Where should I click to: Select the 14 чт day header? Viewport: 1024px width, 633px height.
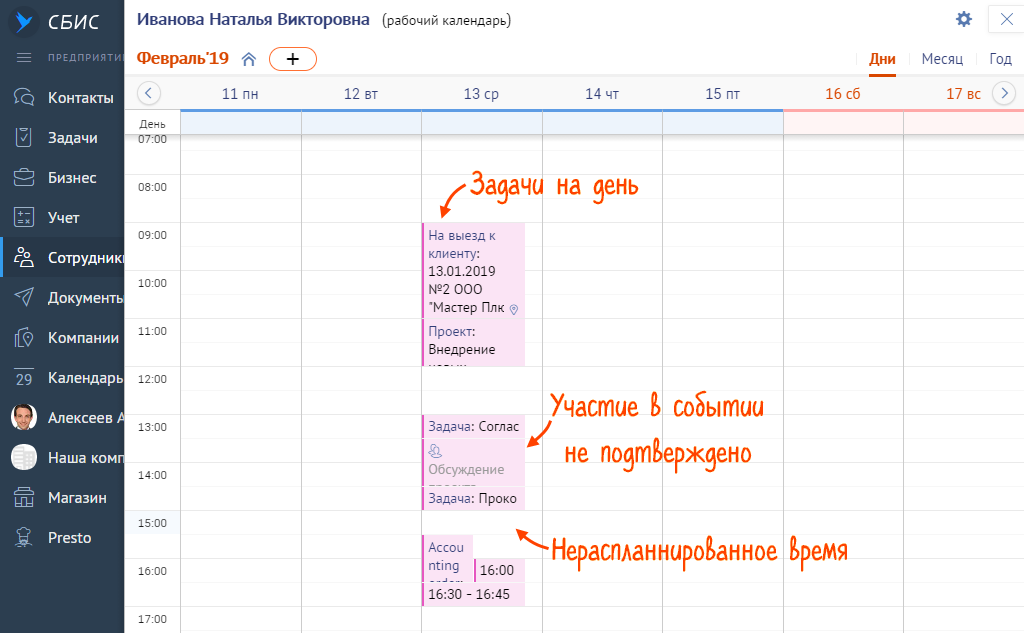tap(602, 94)
